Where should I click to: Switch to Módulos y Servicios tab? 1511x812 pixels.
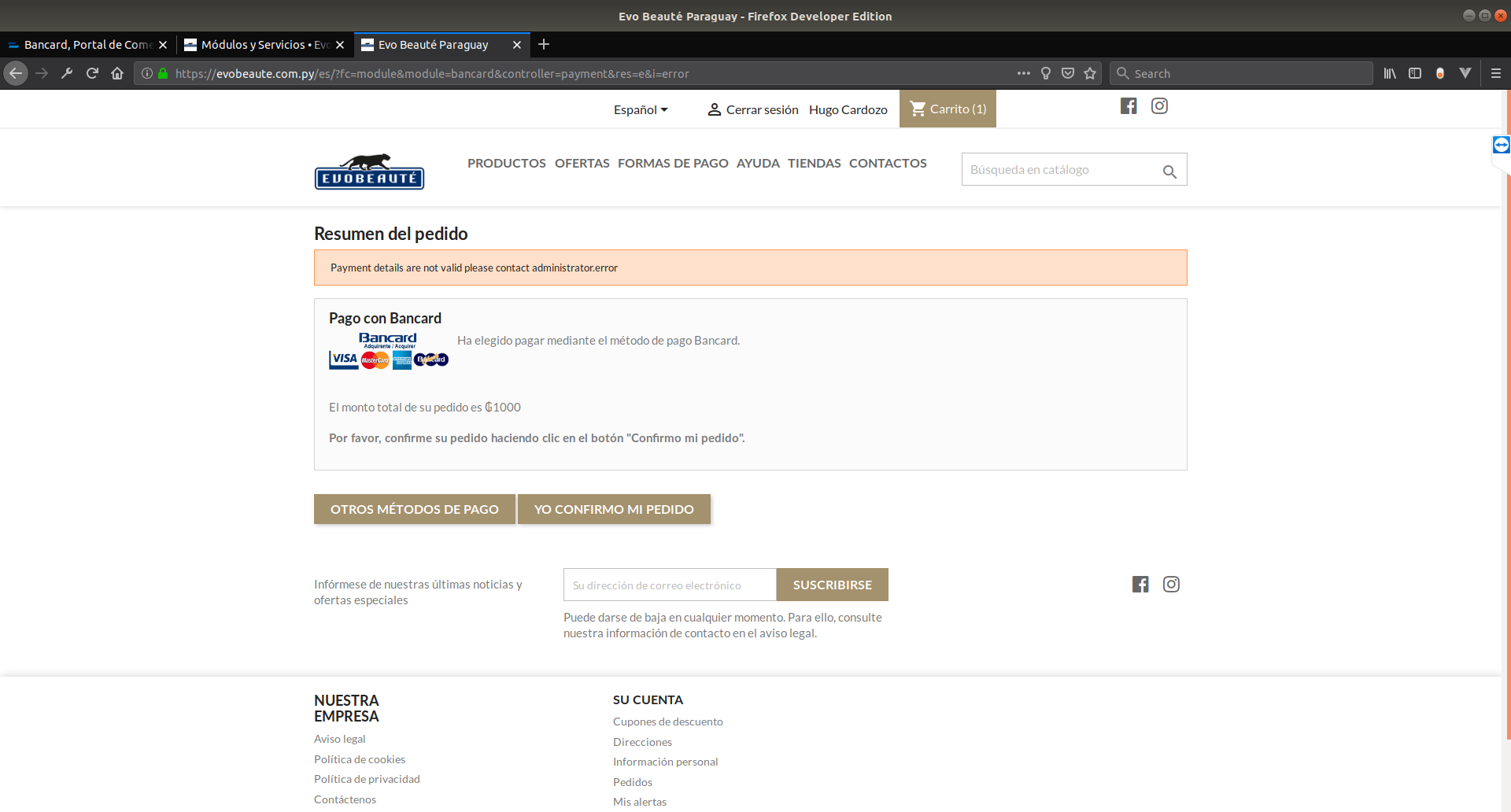coord(265,45)
